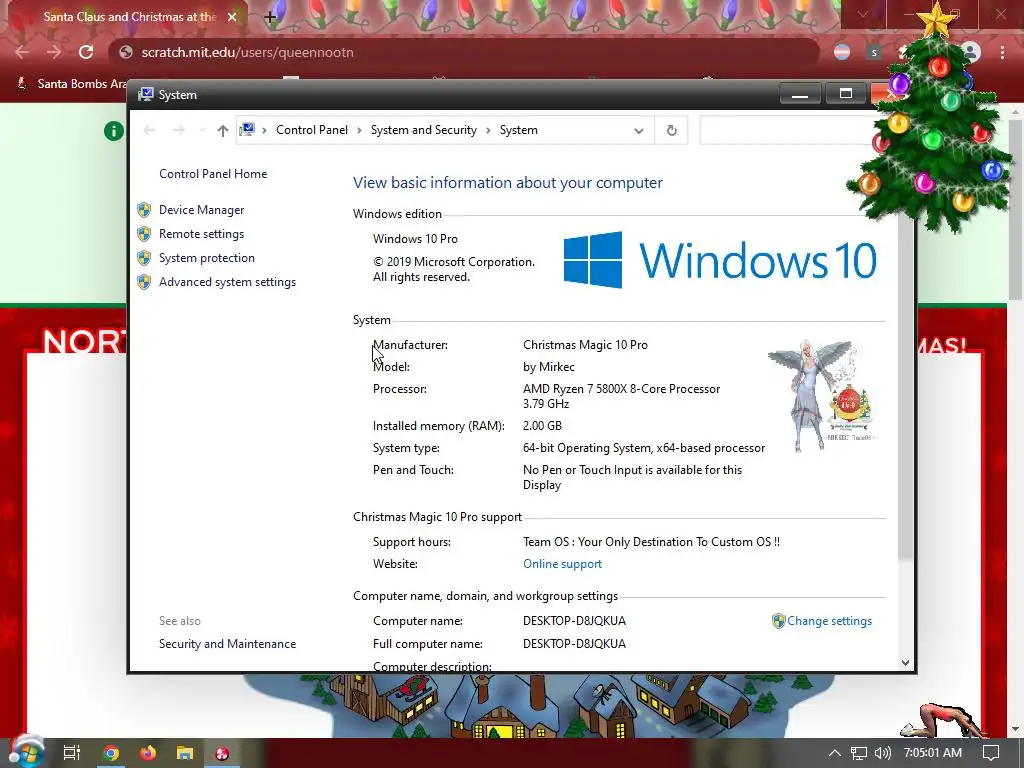
Task: Click the Christmas angel OEM logo
Action: [x=821, y=396]
